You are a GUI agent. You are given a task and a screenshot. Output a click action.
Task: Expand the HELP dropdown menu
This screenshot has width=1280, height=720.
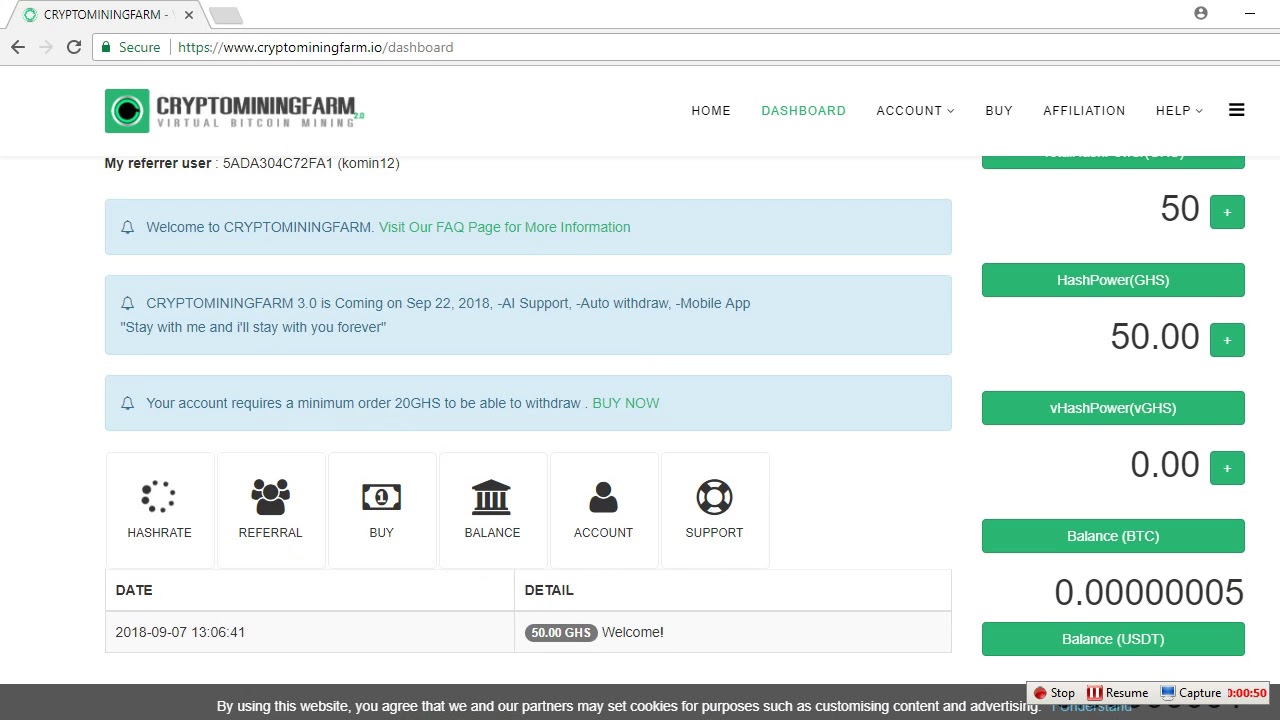coord(1179,111)
